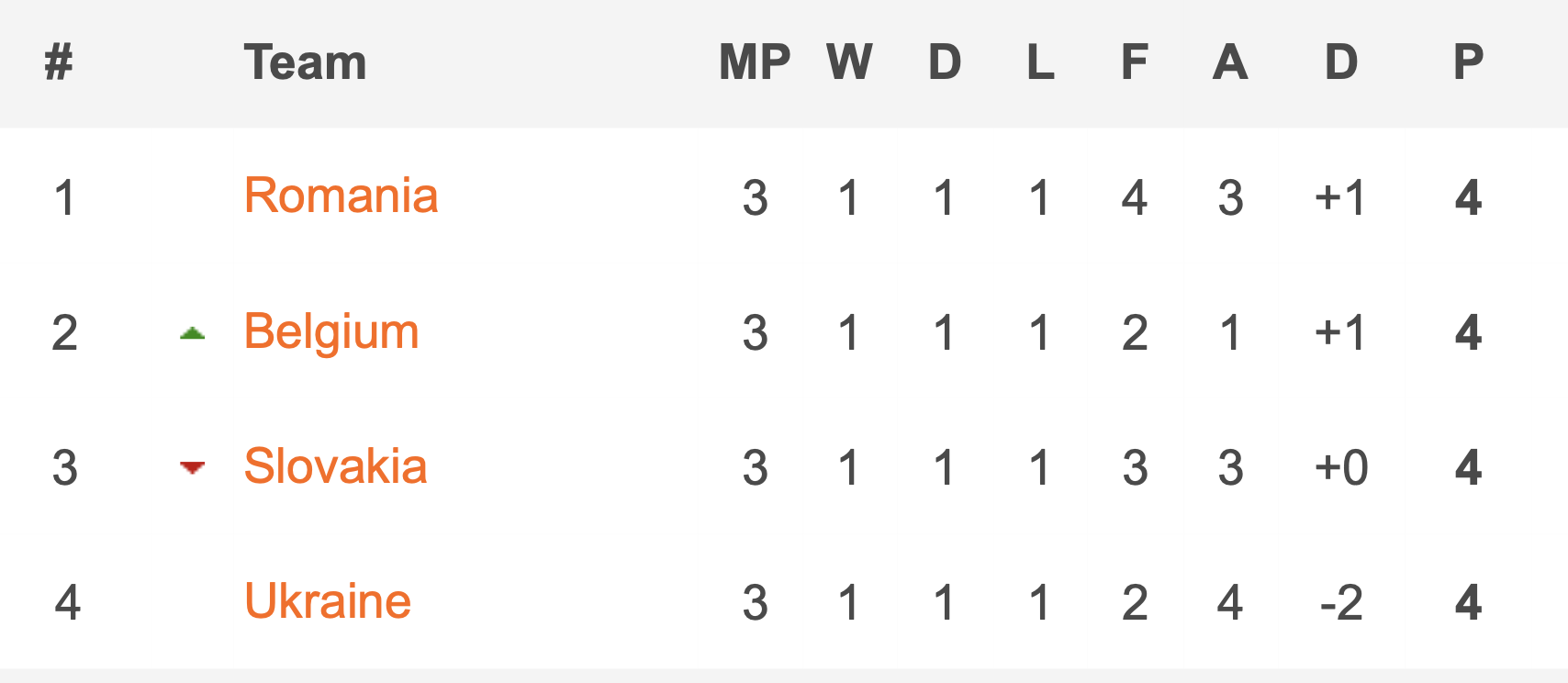The height and width of the screenshot is (683, 1568).
Task: Open the Slovakia team link
Action: 335,466
